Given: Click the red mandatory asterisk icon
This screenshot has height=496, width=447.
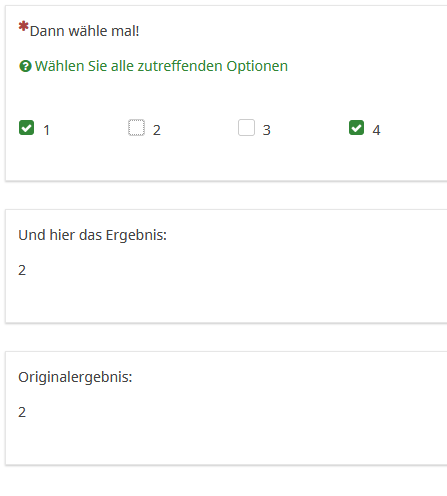Looking at the screenshot, I should (23, 26).
